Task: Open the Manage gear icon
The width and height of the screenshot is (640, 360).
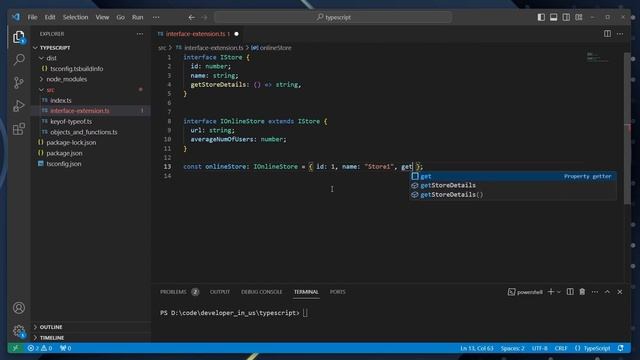Action: pos(19,331)
